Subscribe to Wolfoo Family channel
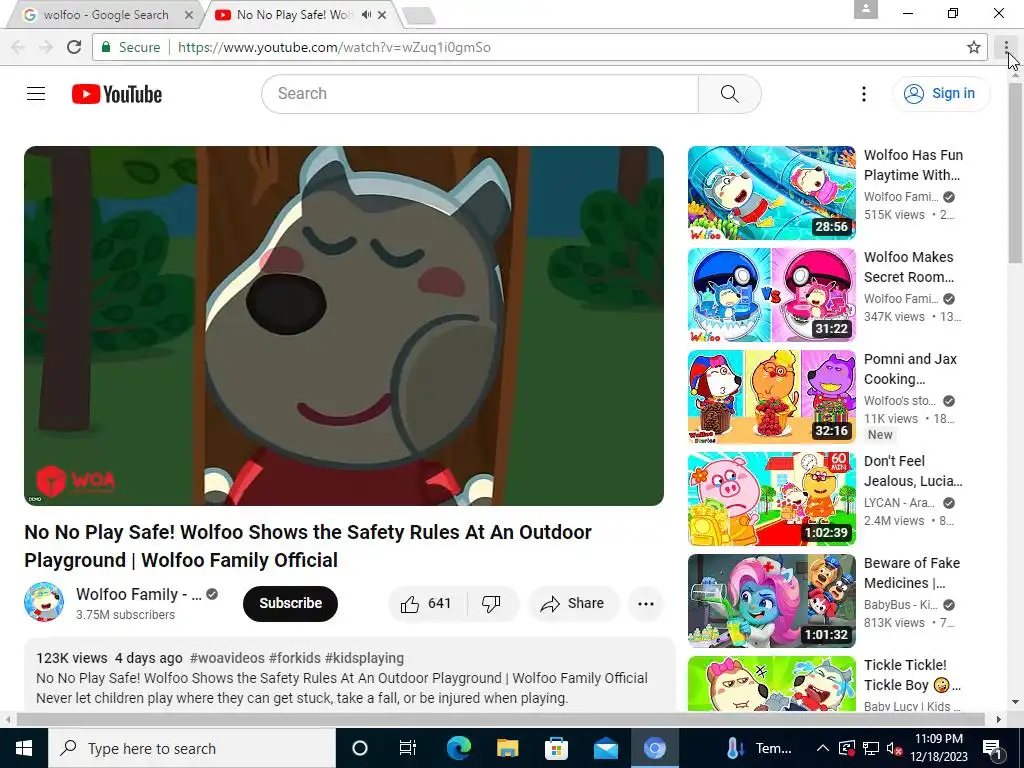This screenshot has height=768, width=1024. click(291, 603)
